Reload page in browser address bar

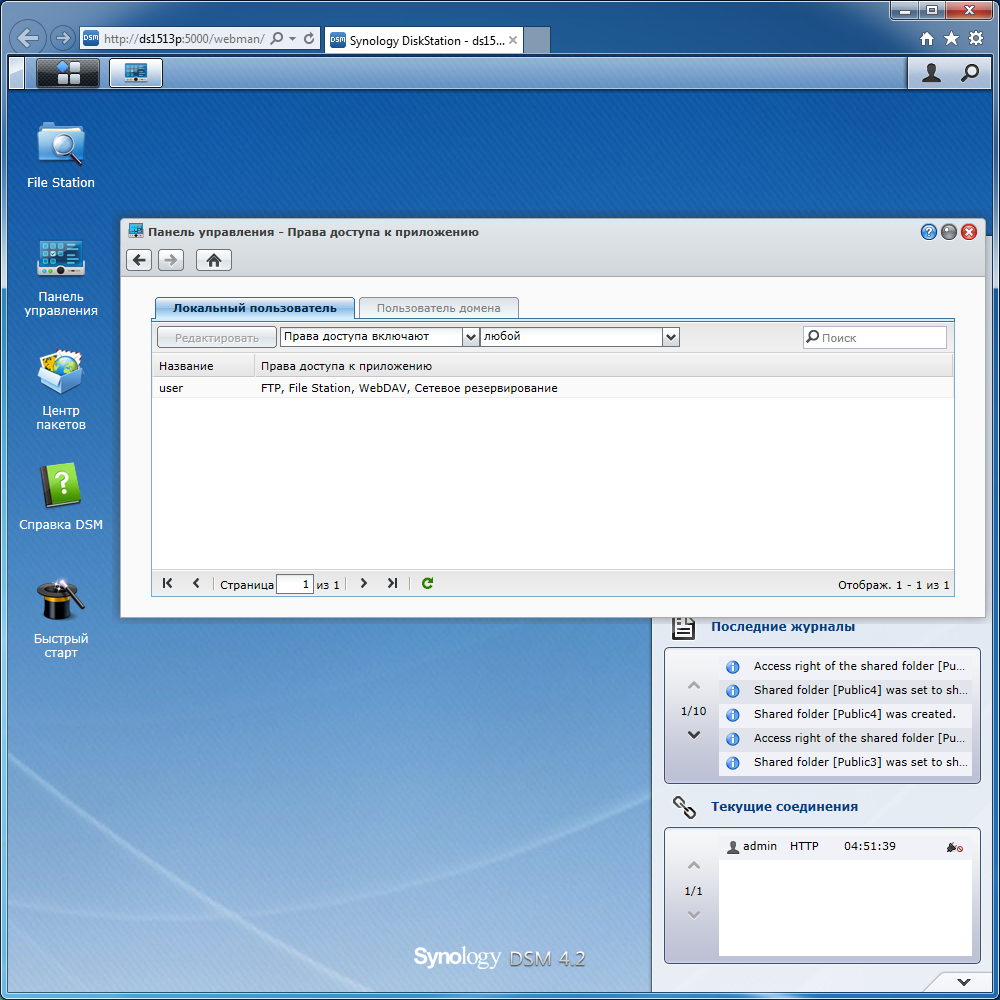coord(309,38)
